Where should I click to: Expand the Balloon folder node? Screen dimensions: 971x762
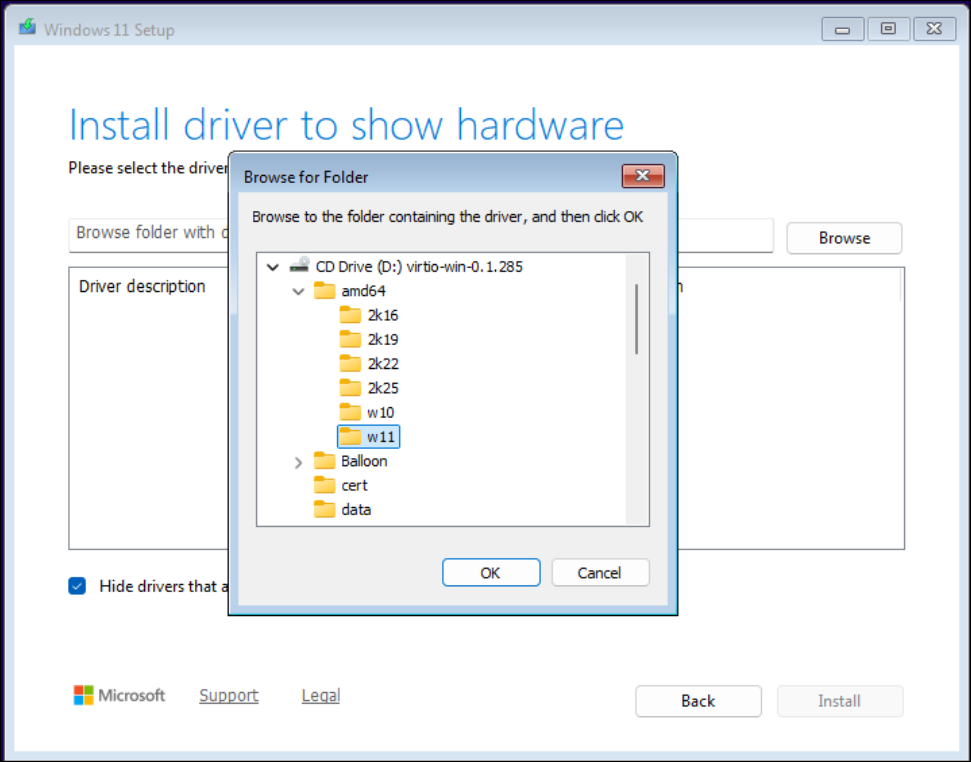click(298, 462)
